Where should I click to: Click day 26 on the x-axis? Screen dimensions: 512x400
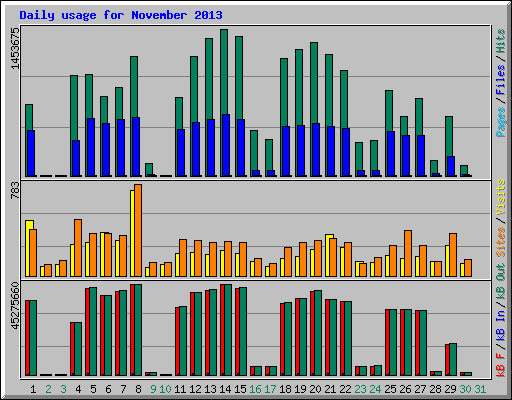pos(405,389)
